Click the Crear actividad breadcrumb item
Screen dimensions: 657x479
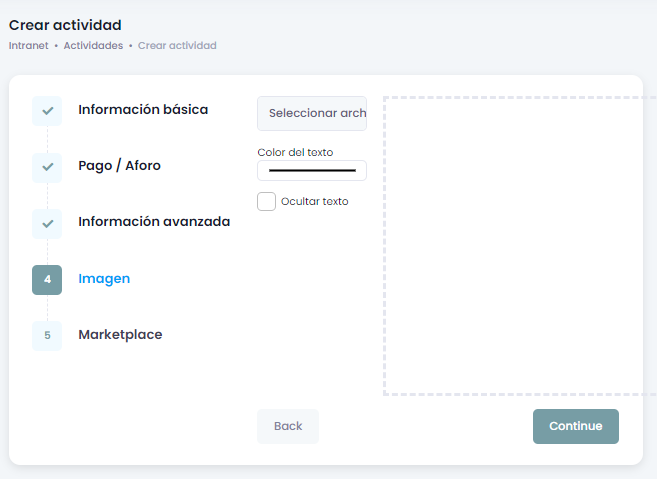(x=177, y=45)
